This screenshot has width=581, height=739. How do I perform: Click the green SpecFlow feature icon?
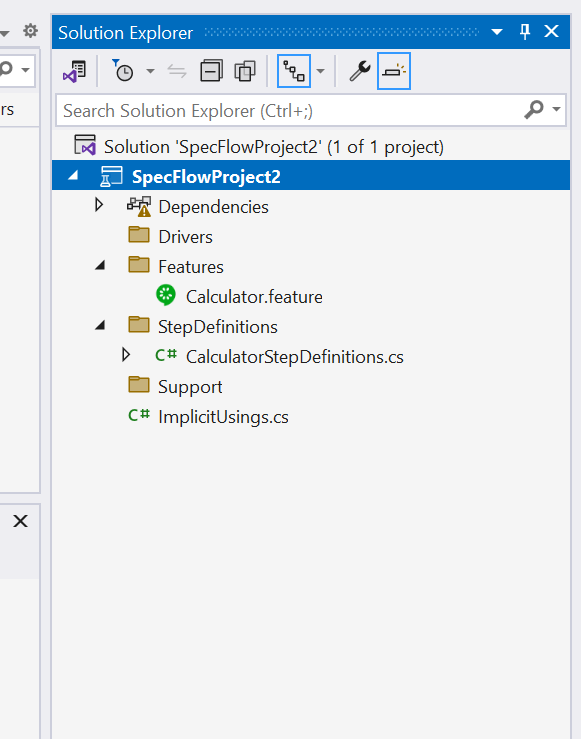point(166,295)
